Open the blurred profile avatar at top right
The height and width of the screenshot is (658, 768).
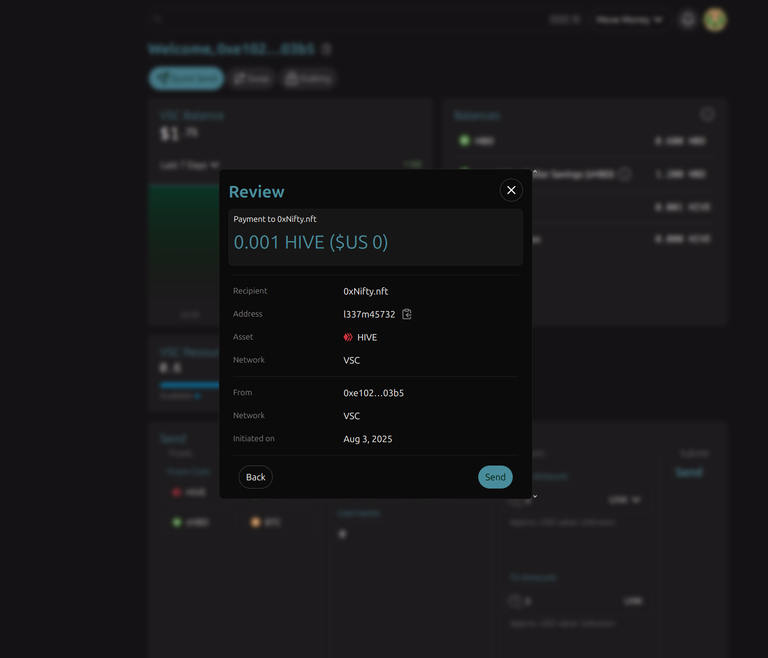(715, 20)
